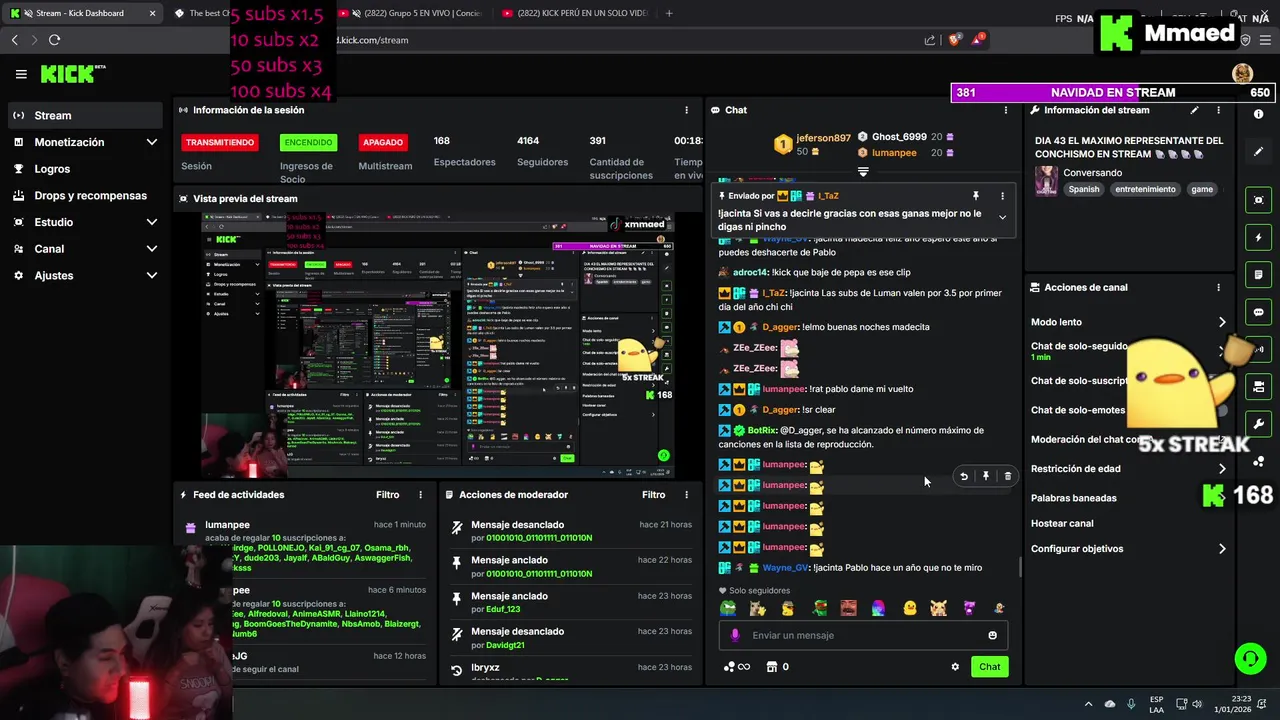
Task: Click the info icon in right sidebar
Action: 1258,114
